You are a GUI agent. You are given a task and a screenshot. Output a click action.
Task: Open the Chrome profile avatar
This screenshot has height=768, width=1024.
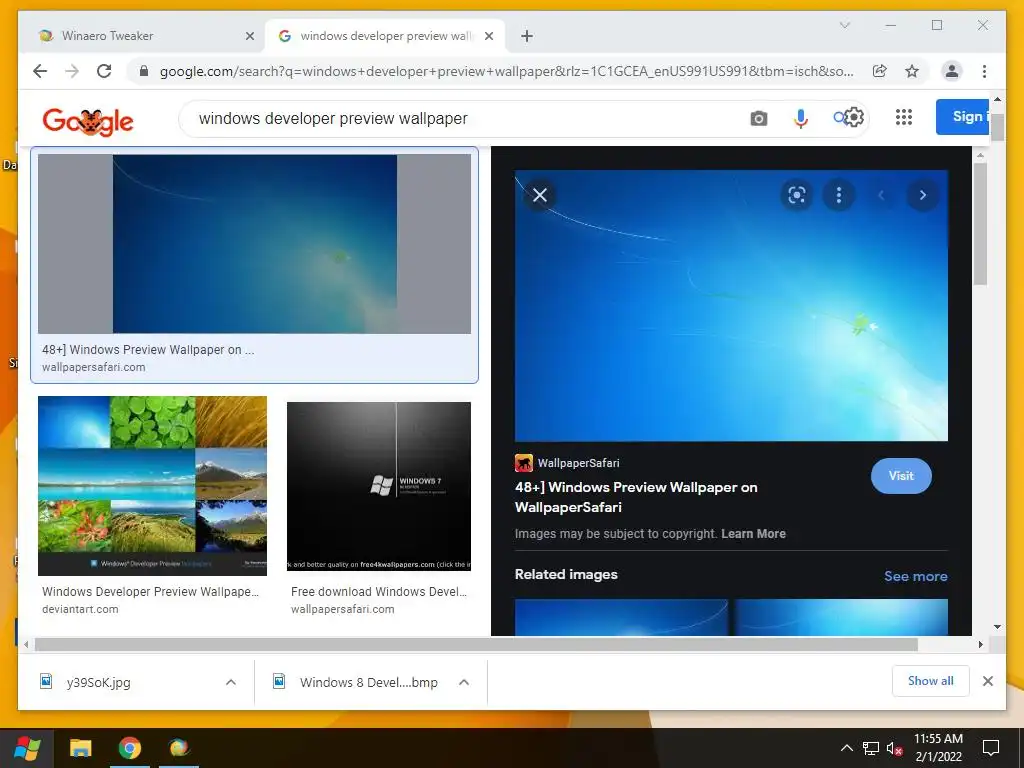(952, 71)
